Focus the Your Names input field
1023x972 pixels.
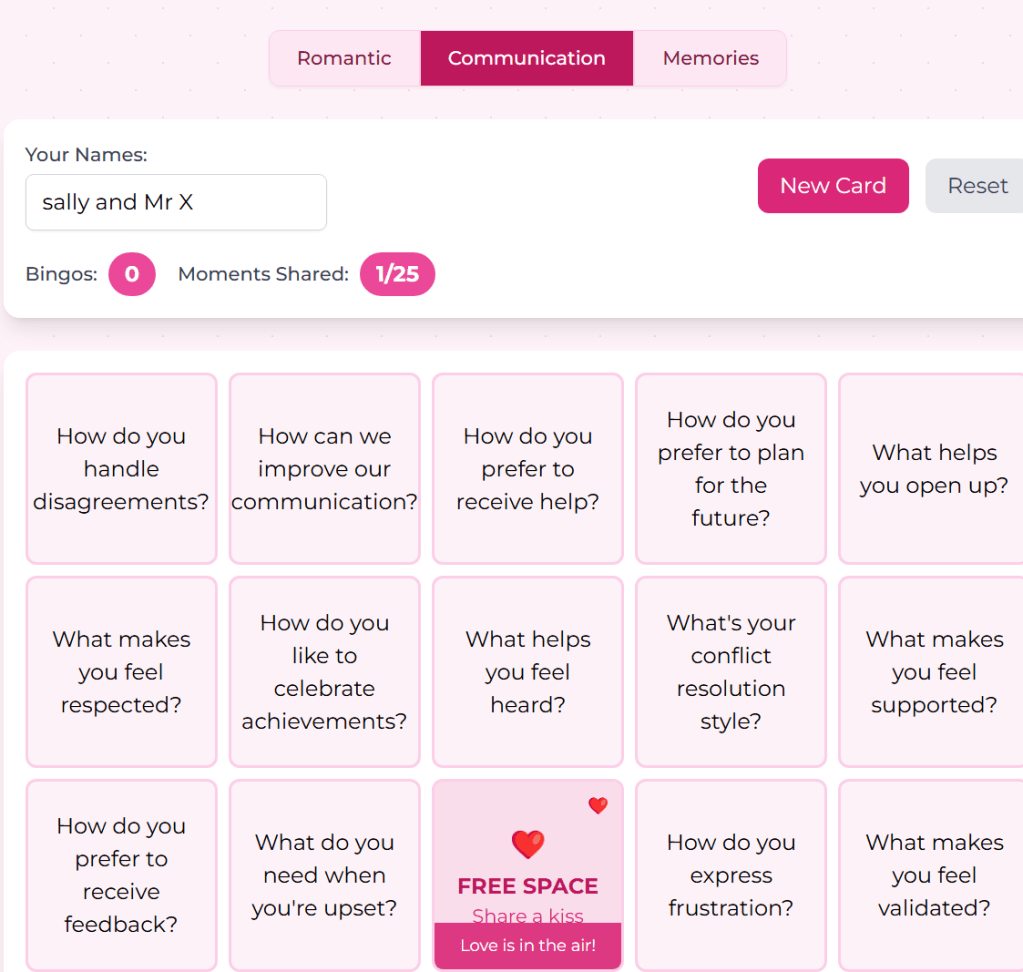pyautogui.click(x=176, y=202)
